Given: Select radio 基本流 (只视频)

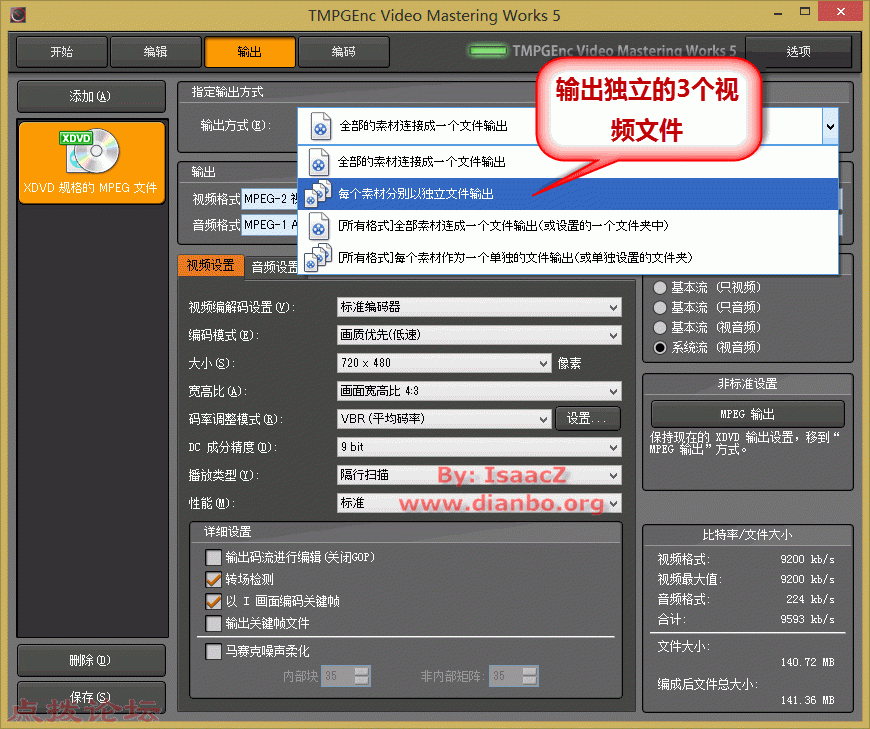Looking at the screenshot, I should [660, 287].
